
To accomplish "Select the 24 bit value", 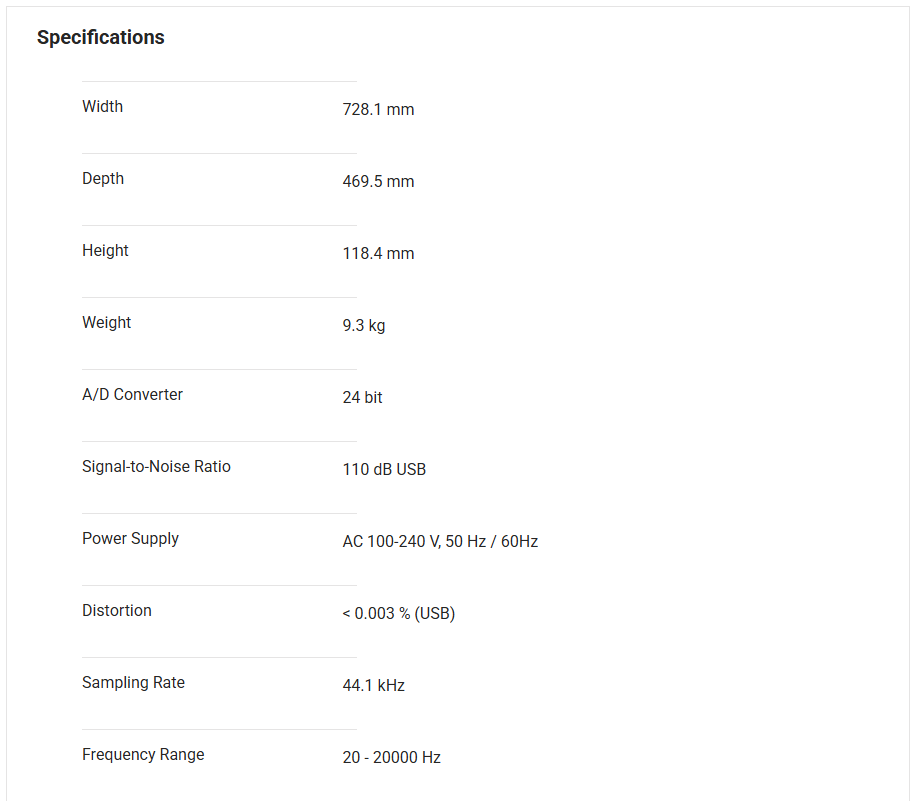I will pyautogui.click(x=363, y=398).
